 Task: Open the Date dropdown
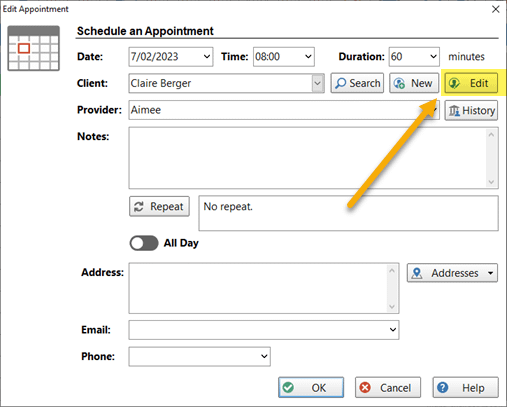207,57
